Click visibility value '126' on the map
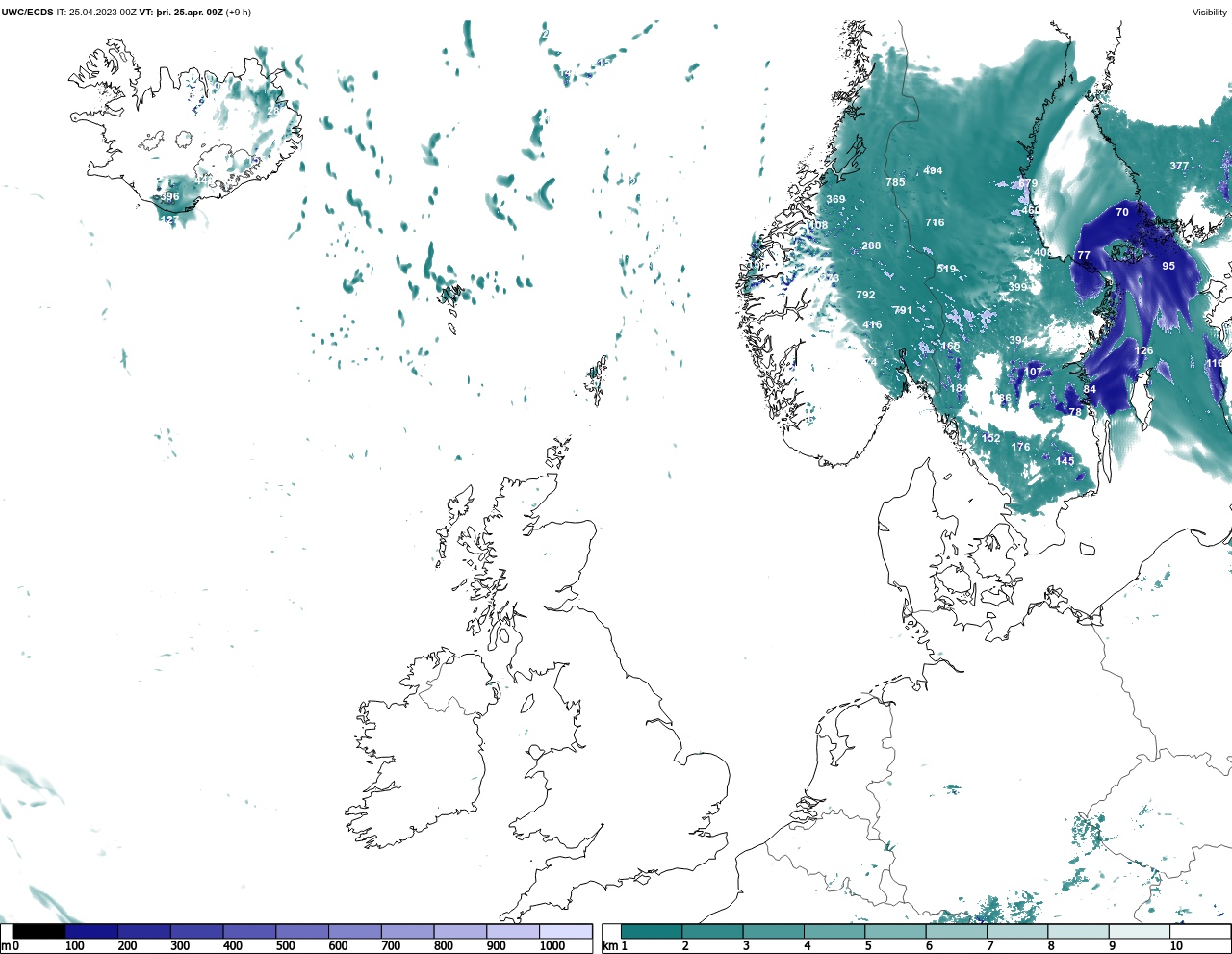 click(x=1143, y=350)
